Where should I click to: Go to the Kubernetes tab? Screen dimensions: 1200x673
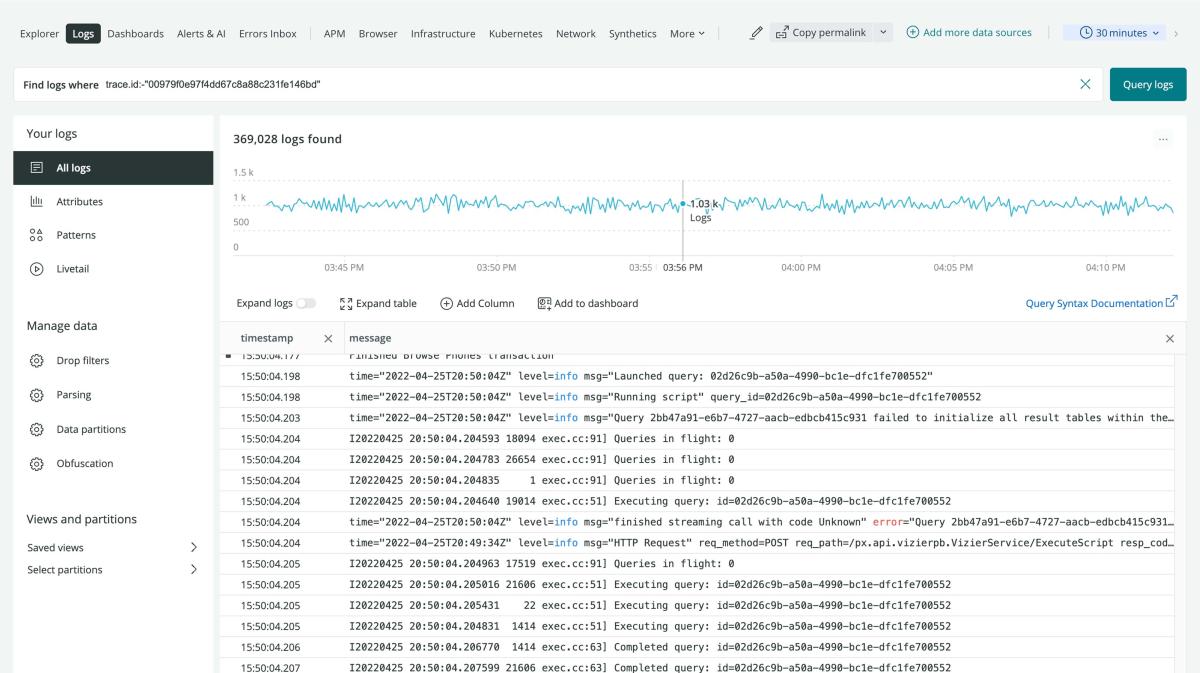(x=515, y=34)
